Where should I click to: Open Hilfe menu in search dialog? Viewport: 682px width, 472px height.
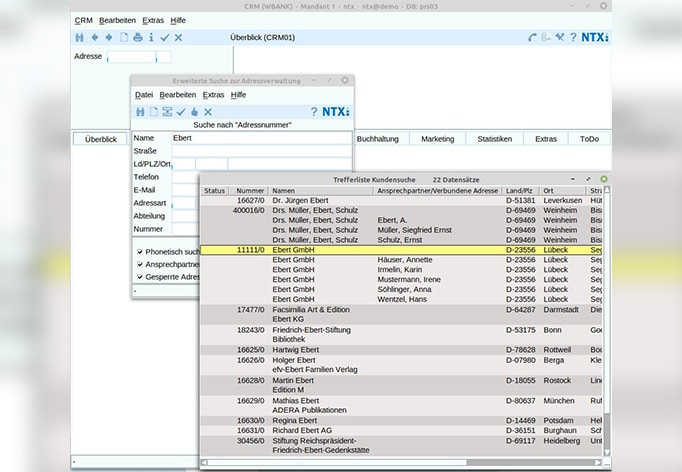point(238,95)
